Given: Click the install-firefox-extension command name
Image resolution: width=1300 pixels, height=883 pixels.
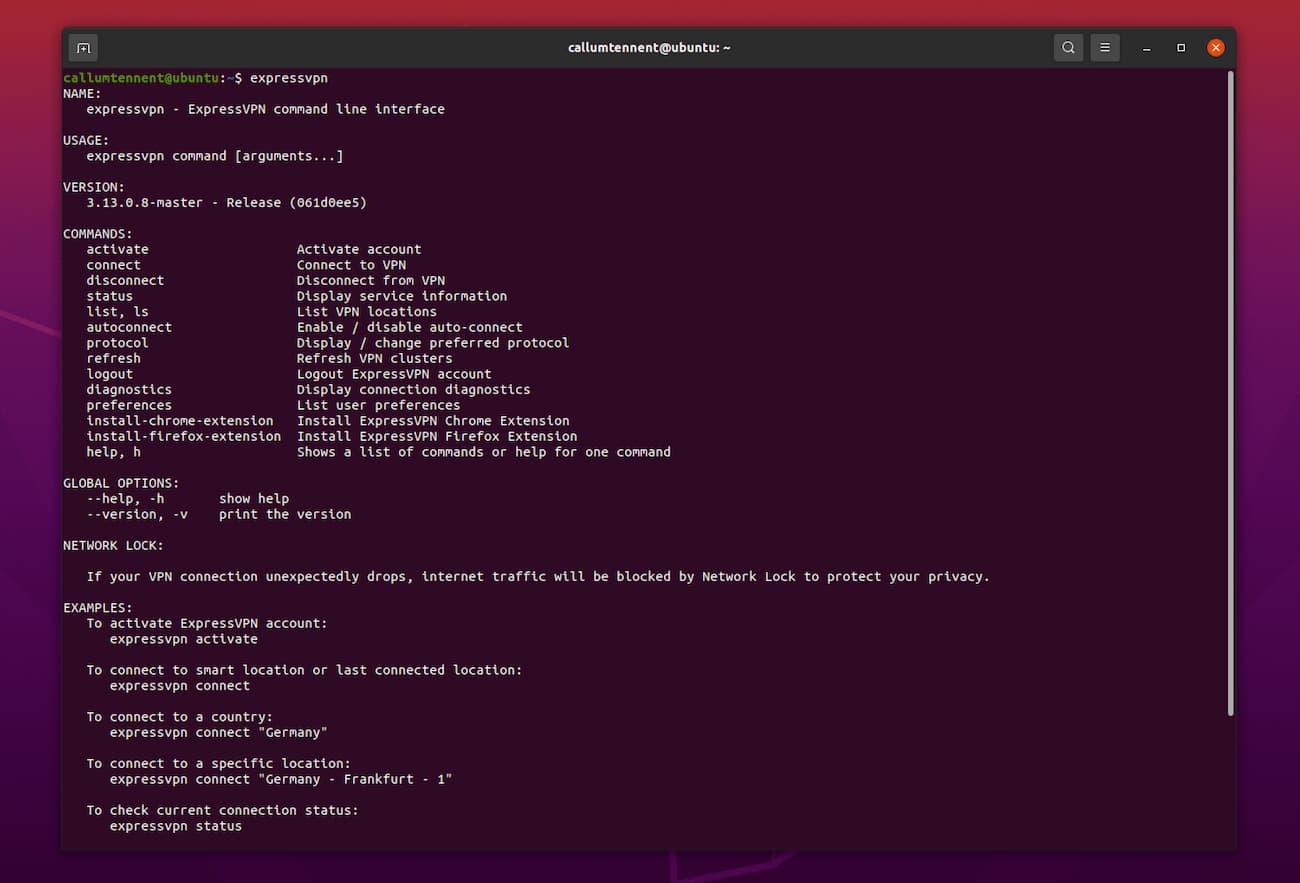Looking at the screenshot, I should [184, 436].
